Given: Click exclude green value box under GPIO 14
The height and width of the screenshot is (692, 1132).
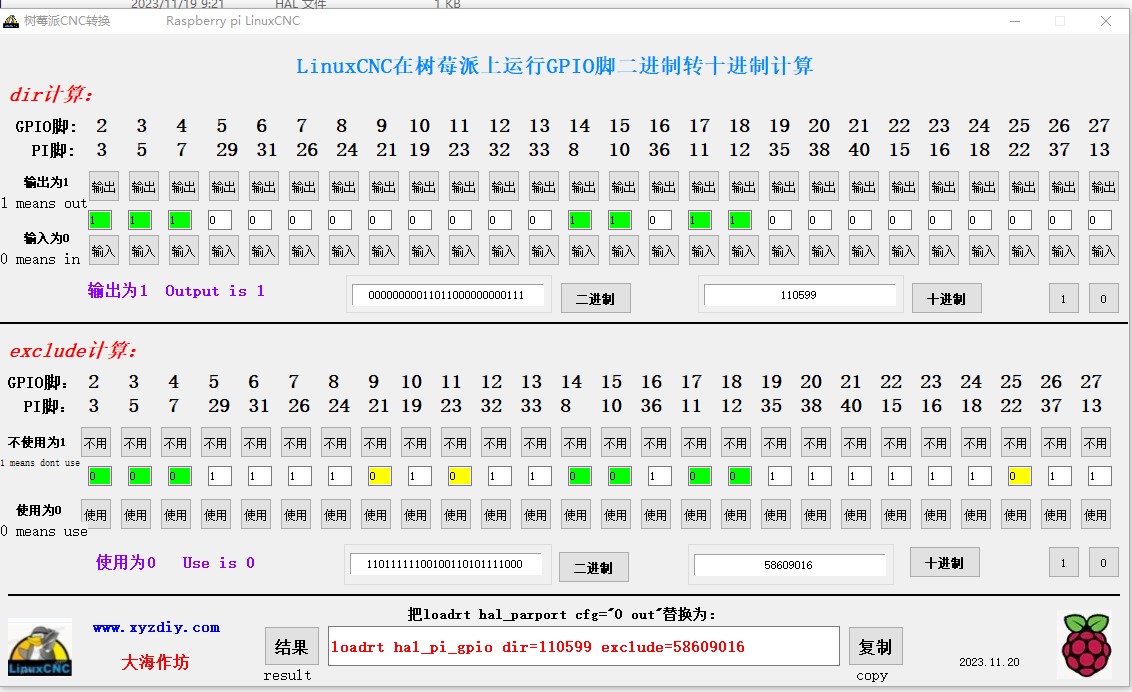Looking at the screenshot, I should [579, 476].
